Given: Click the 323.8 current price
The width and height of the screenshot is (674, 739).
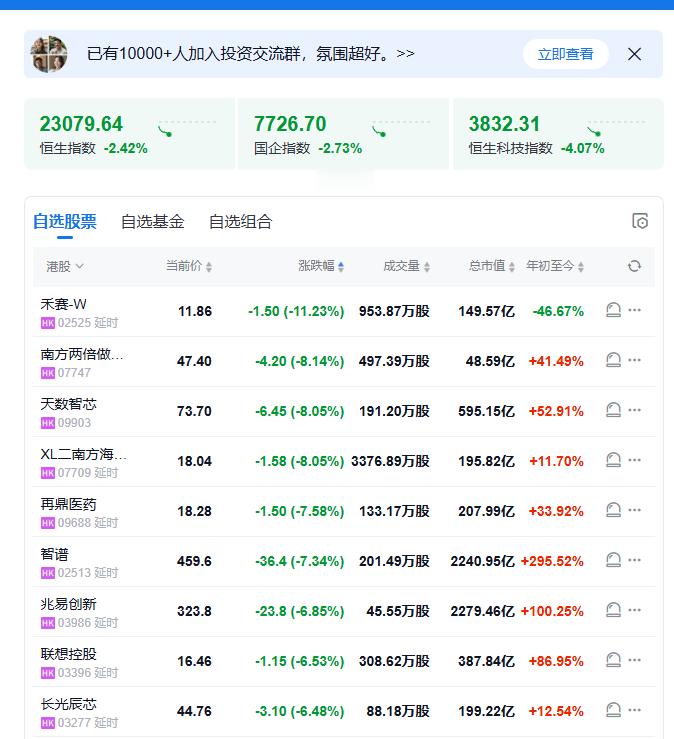Looking at the screenshot, I should click(194, 611).
